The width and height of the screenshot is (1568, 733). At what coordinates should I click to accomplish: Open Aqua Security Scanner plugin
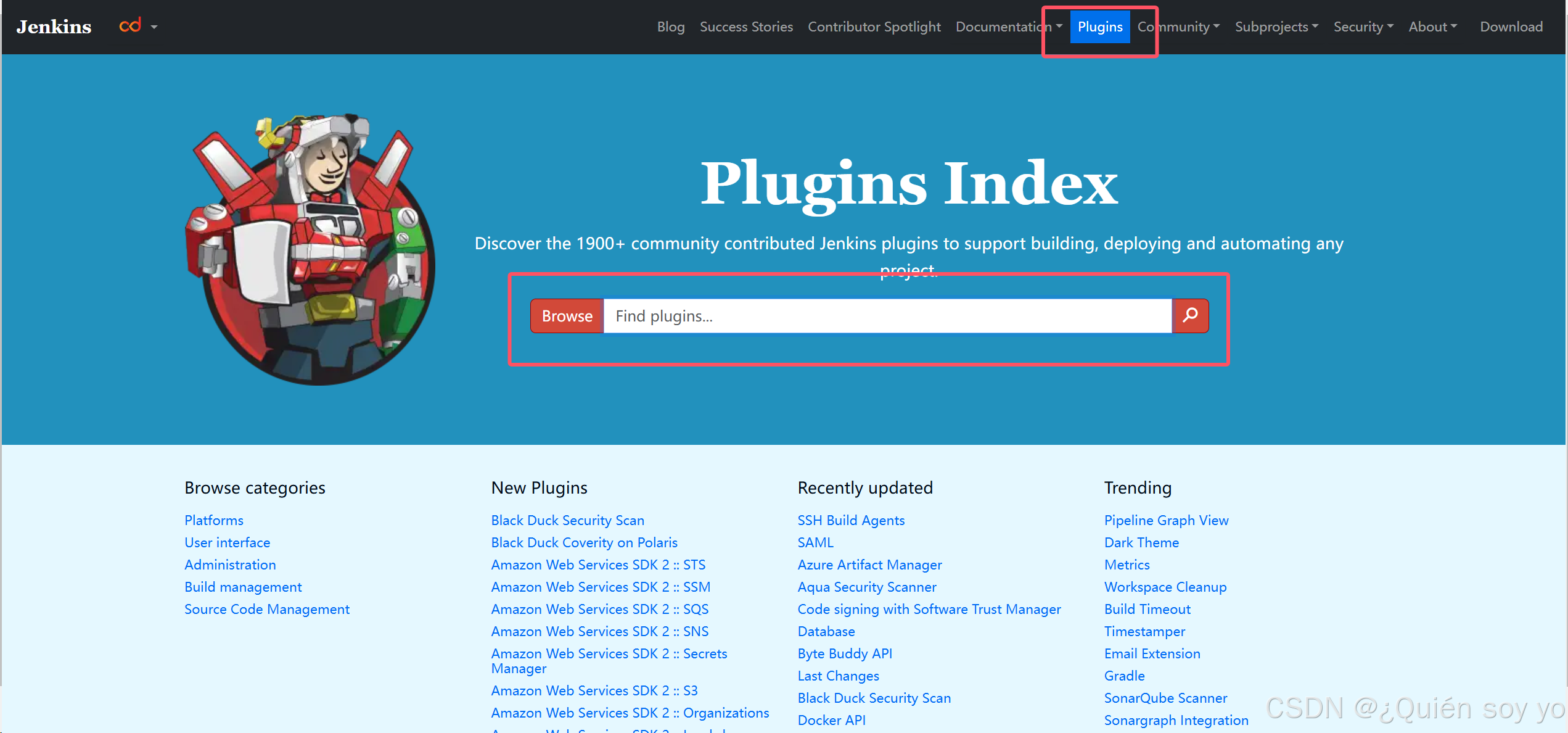(867, 587)
